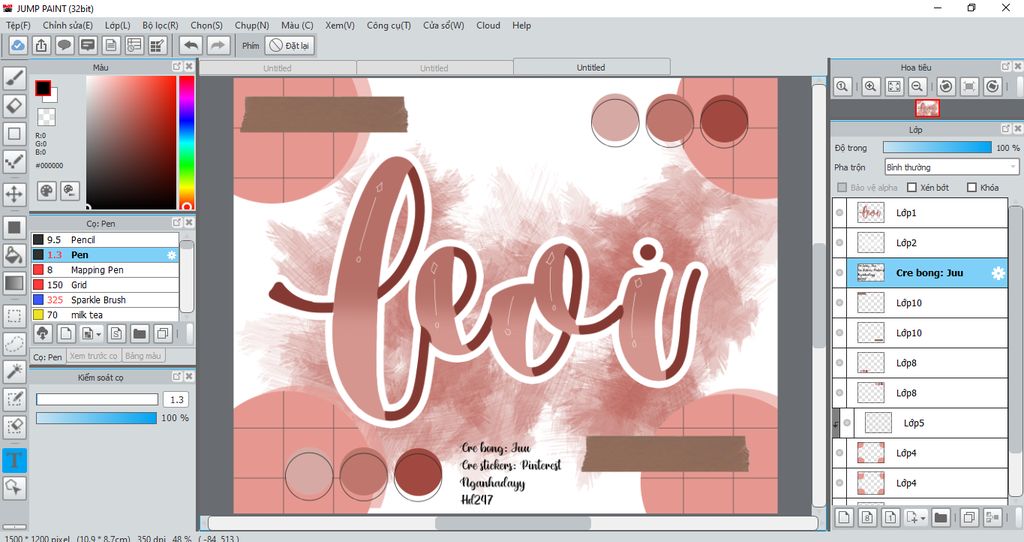Add a new layer with page icon

844,518
